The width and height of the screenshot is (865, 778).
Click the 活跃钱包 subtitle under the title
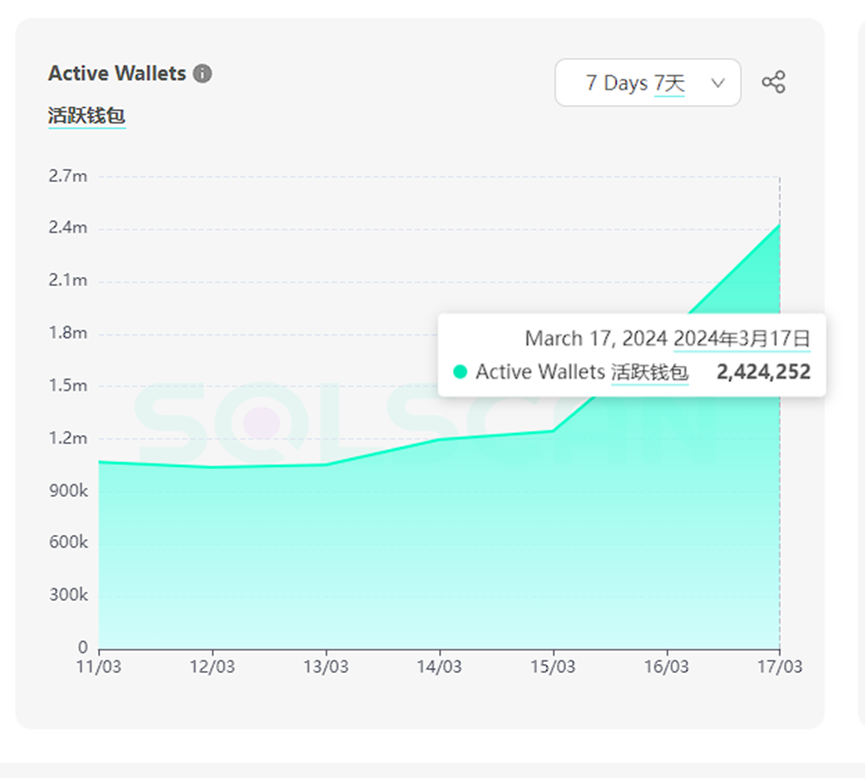click(86, 116)
